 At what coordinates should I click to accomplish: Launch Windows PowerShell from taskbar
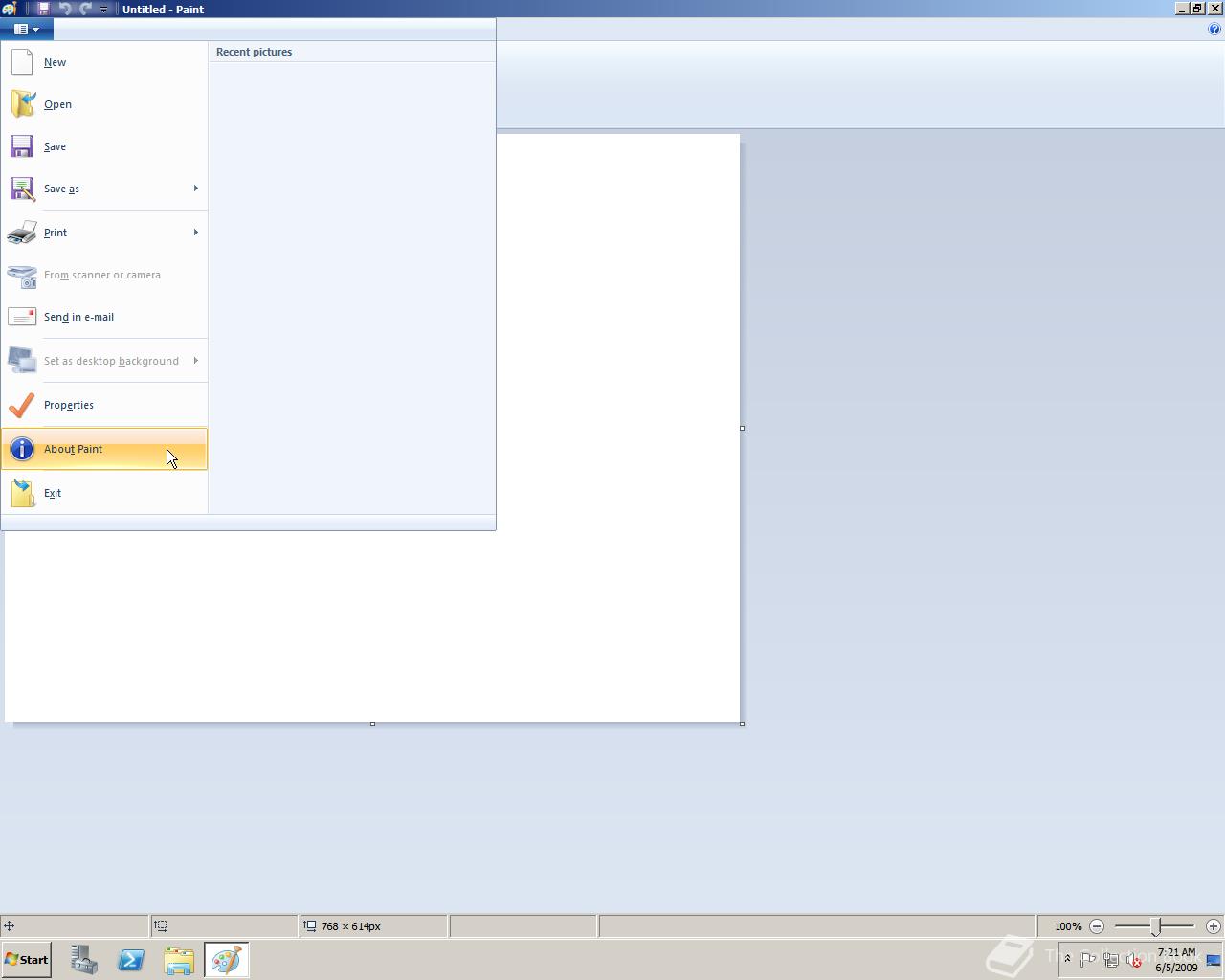(131, 960)
